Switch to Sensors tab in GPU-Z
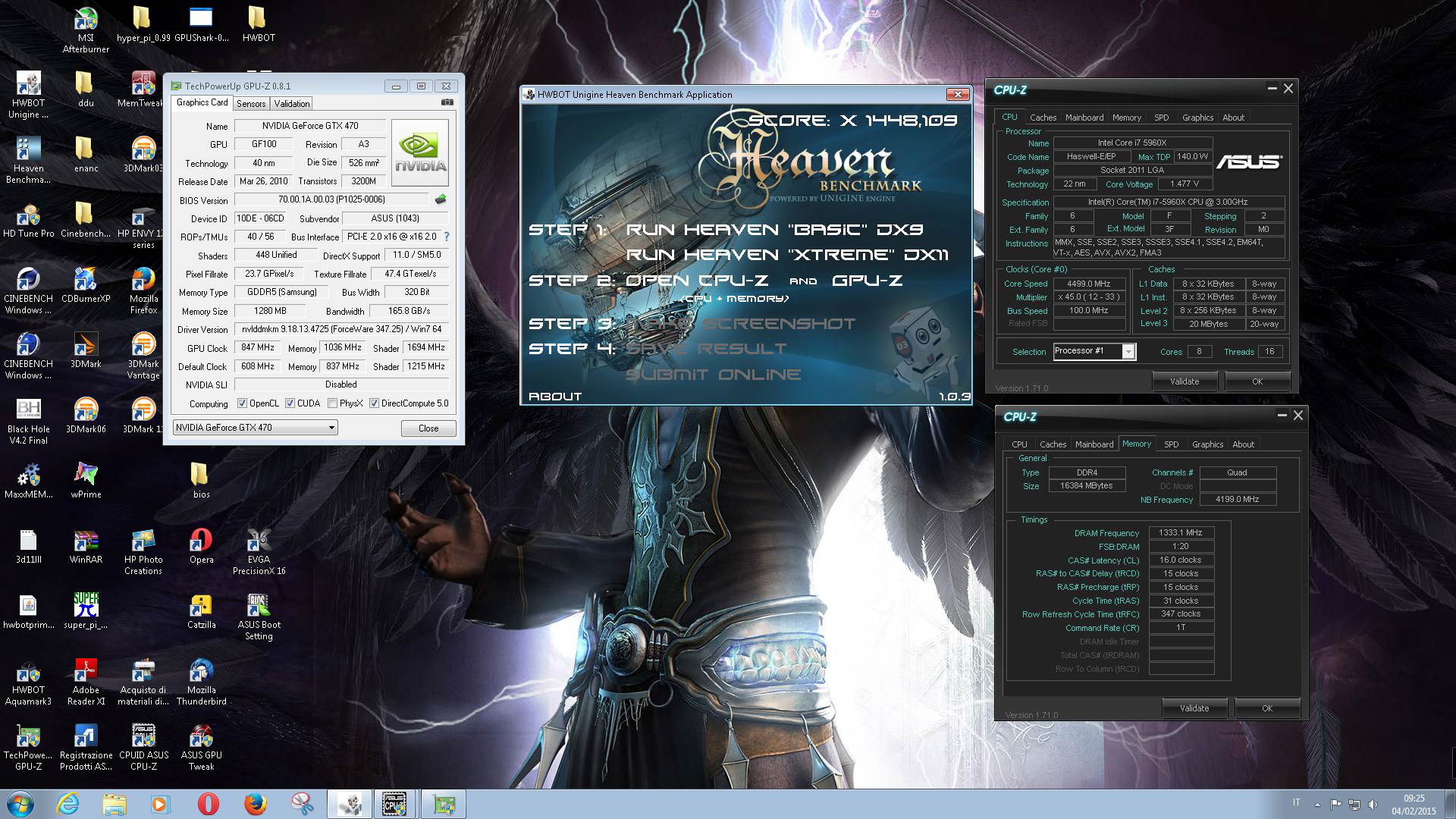The width and height of the screenshot is (1456, 819). [x=251, y=104]
